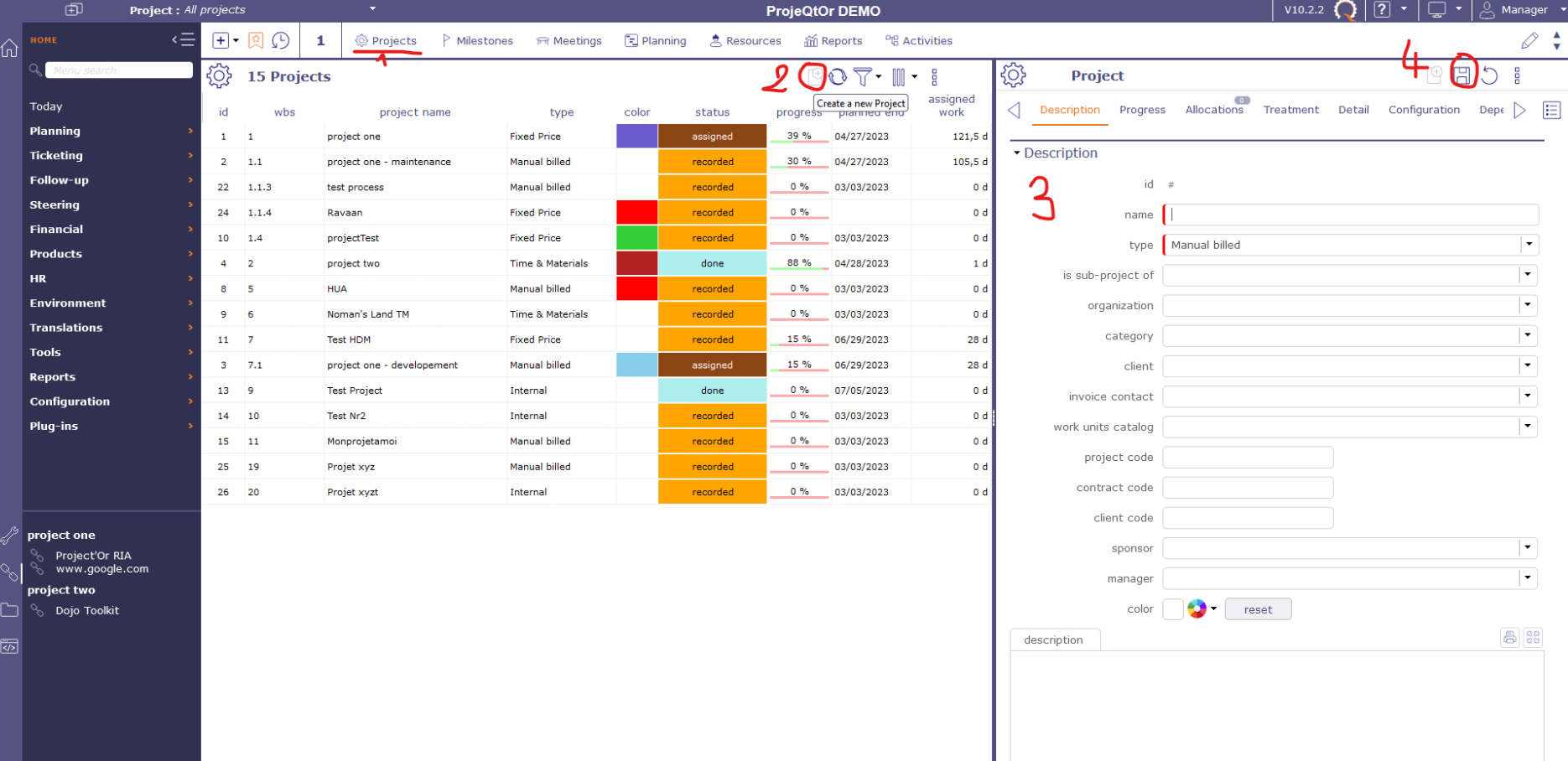The image size is (1568, 761).
Task: Refresh the projects list
Action: point(838,77)
